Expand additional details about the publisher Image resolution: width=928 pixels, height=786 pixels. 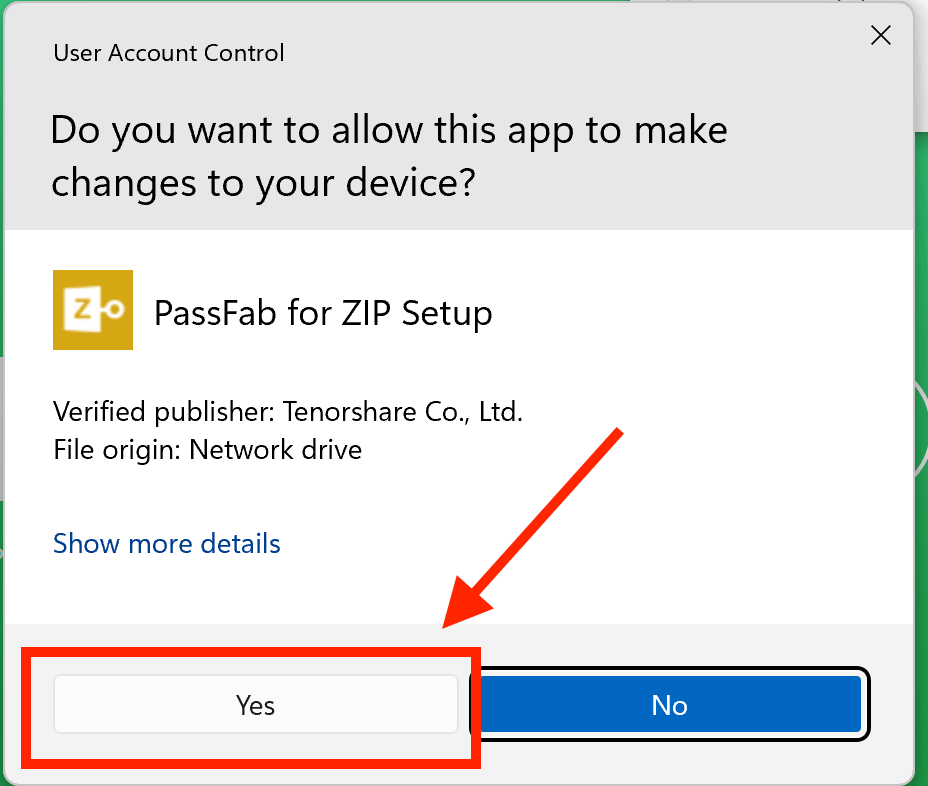(166, 543)
